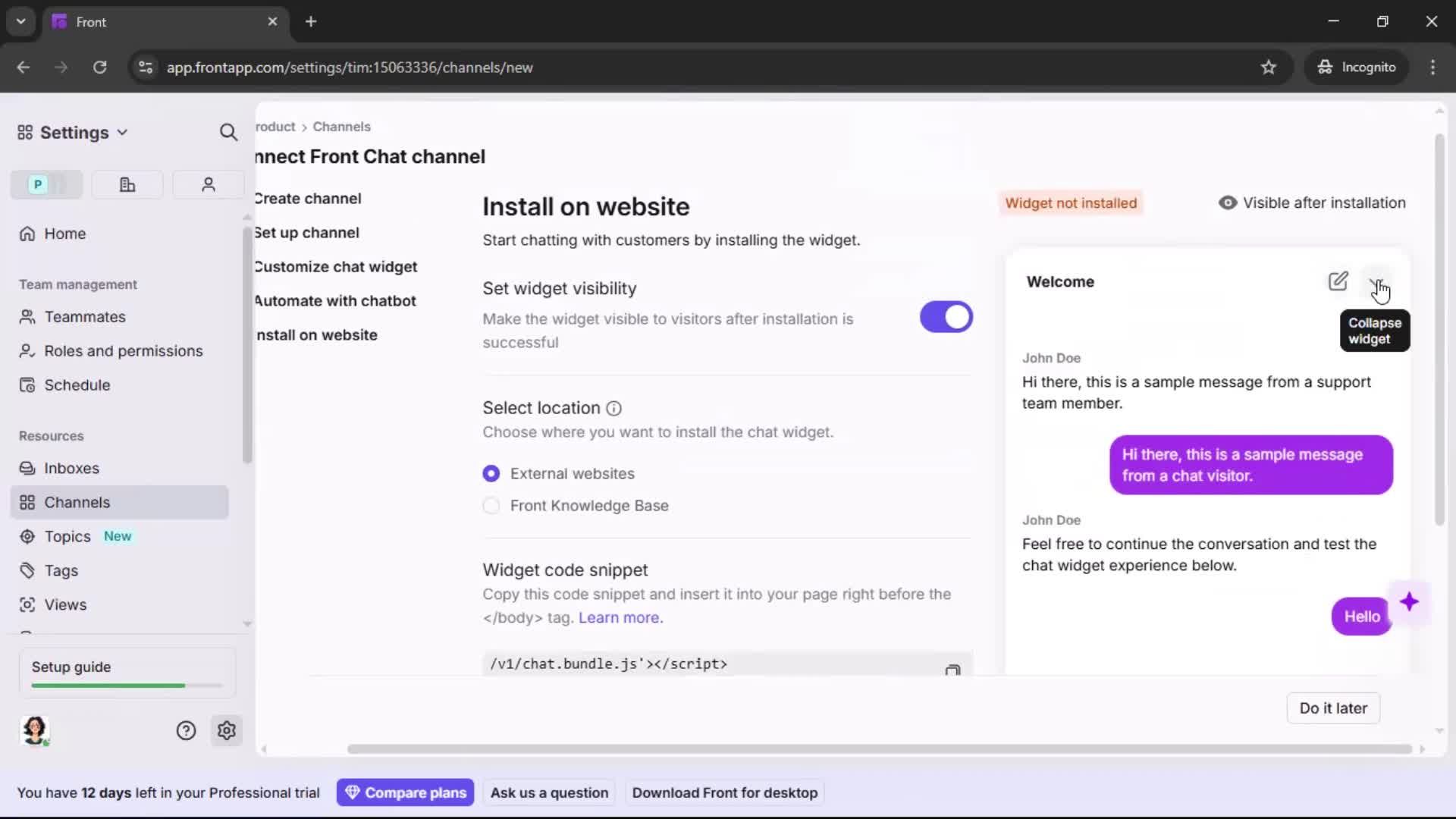Click the edit pencil icon beside Welcome
This screenshot has height=819, width=1456.
click(x=1338, y=281)
